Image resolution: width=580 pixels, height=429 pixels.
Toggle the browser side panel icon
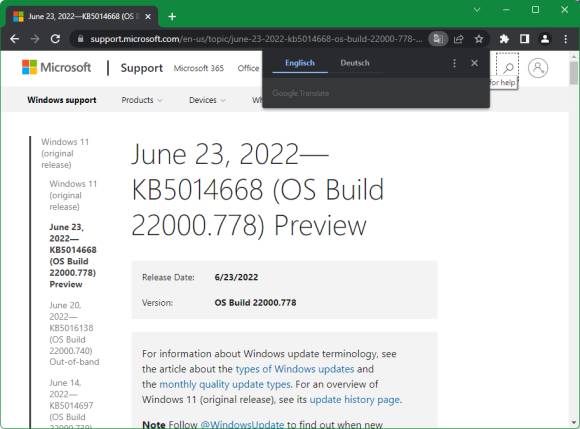pos(525,39)
